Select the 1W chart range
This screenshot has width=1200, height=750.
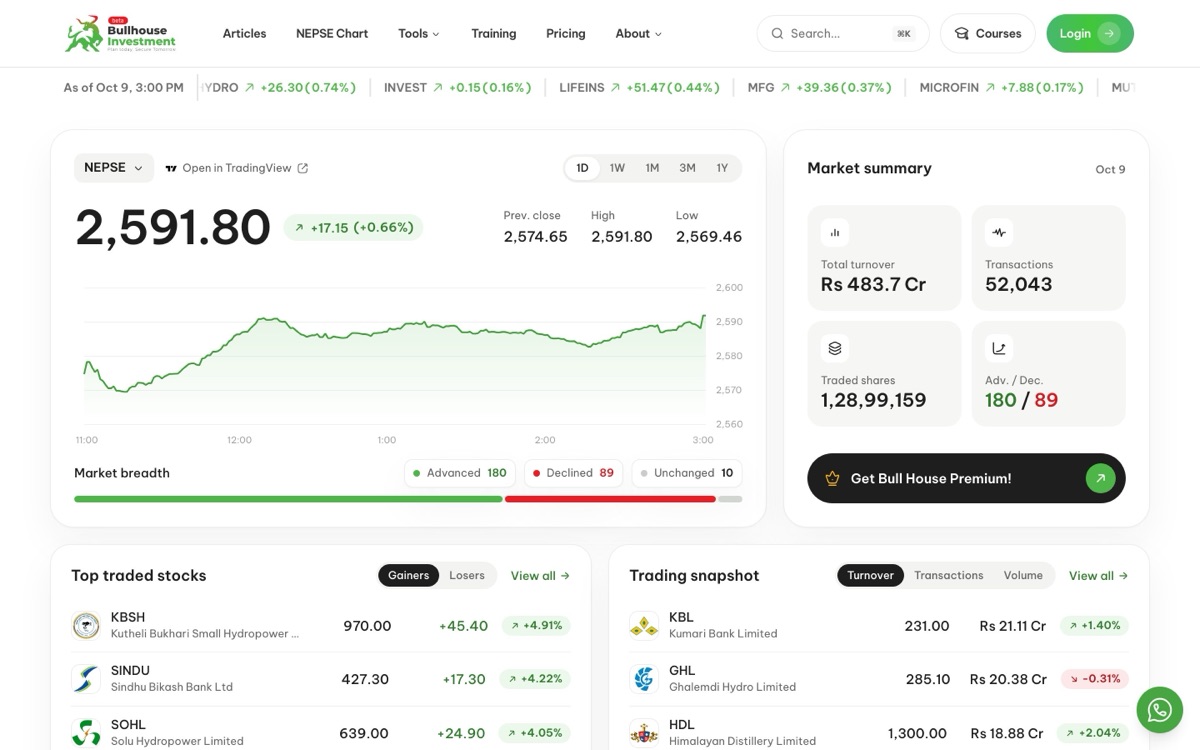pyautogui.click(x=617, y=168)
